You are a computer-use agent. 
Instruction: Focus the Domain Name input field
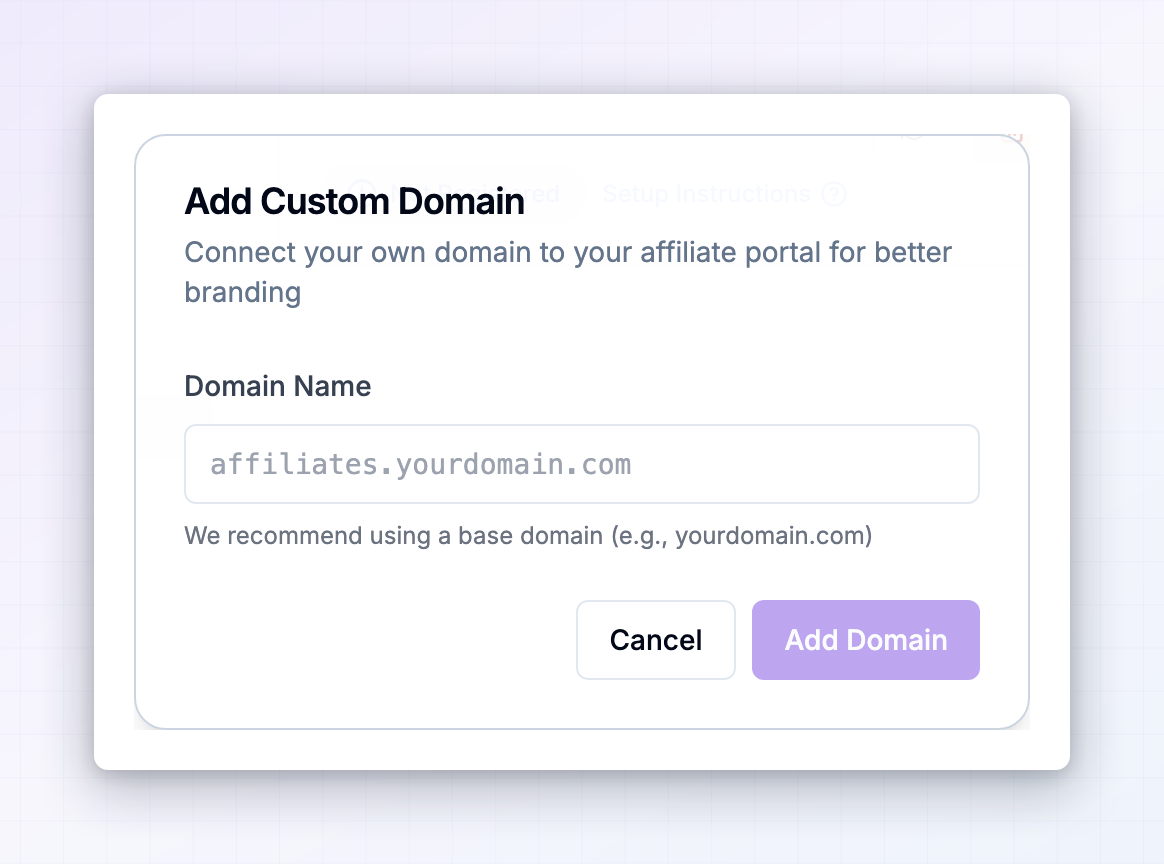pyautogui.click(x=581, y=464)
